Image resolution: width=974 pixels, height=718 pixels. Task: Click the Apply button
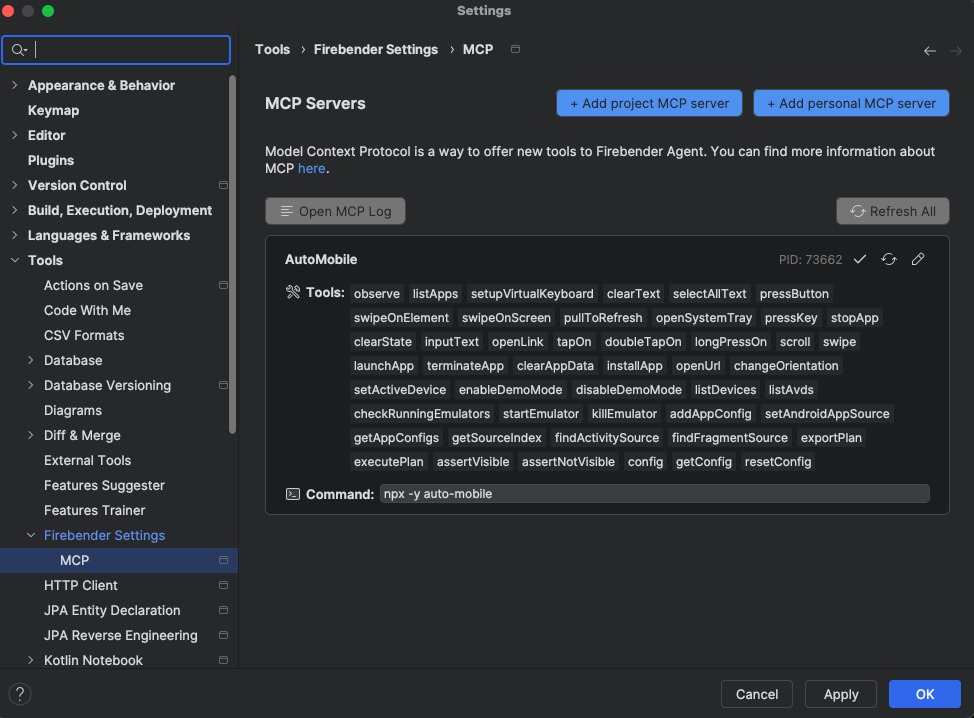point(841,694)
